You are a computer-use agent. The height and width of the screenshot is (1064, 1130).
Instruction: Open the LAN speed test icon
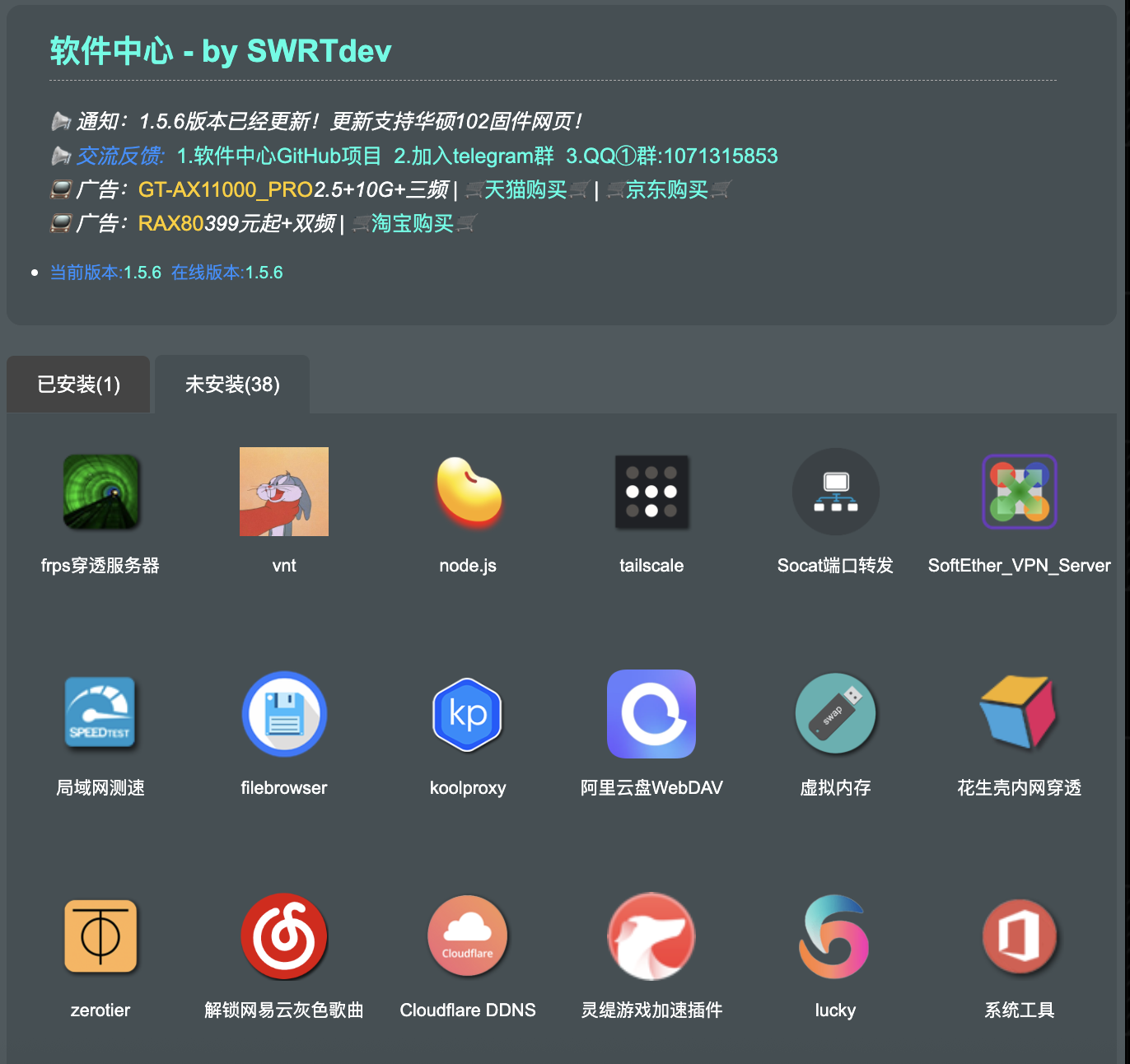100,714
